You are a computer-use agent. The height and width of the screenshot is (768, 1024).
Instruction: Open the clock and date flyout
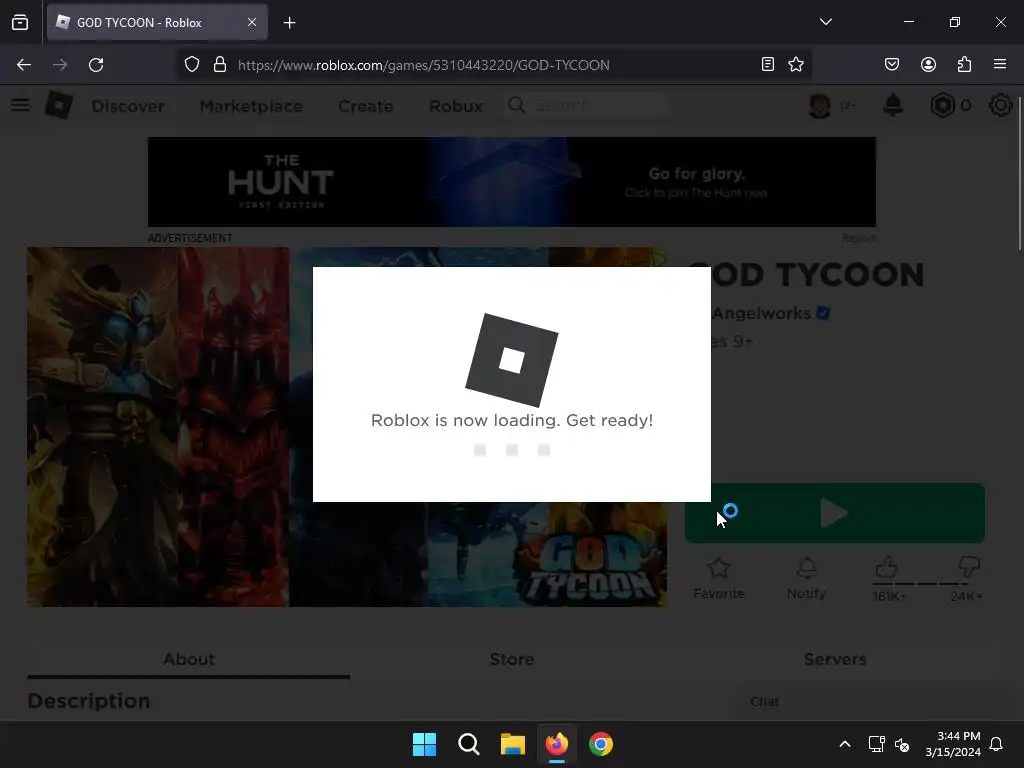tap(953, 744)
